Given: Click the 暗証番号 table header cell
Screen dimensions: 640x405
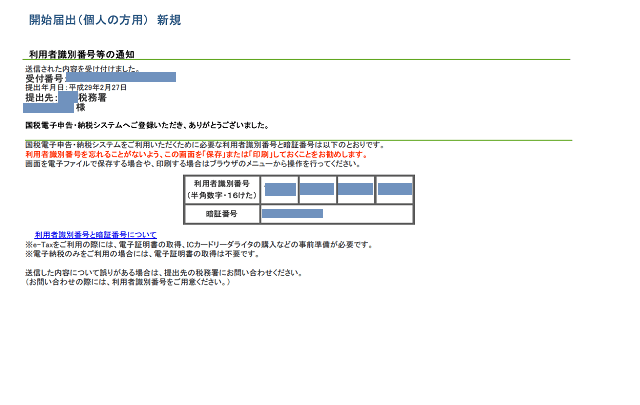Looking at the screenshot, I should 221,214.
